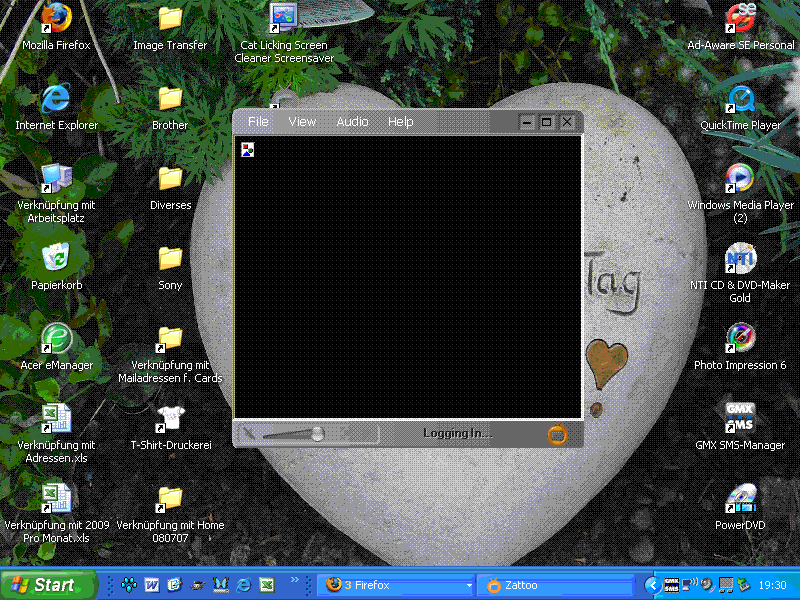Select the Mozilla Firefox desktop icon
The image size is (800, 600).
tap(56, 19)
